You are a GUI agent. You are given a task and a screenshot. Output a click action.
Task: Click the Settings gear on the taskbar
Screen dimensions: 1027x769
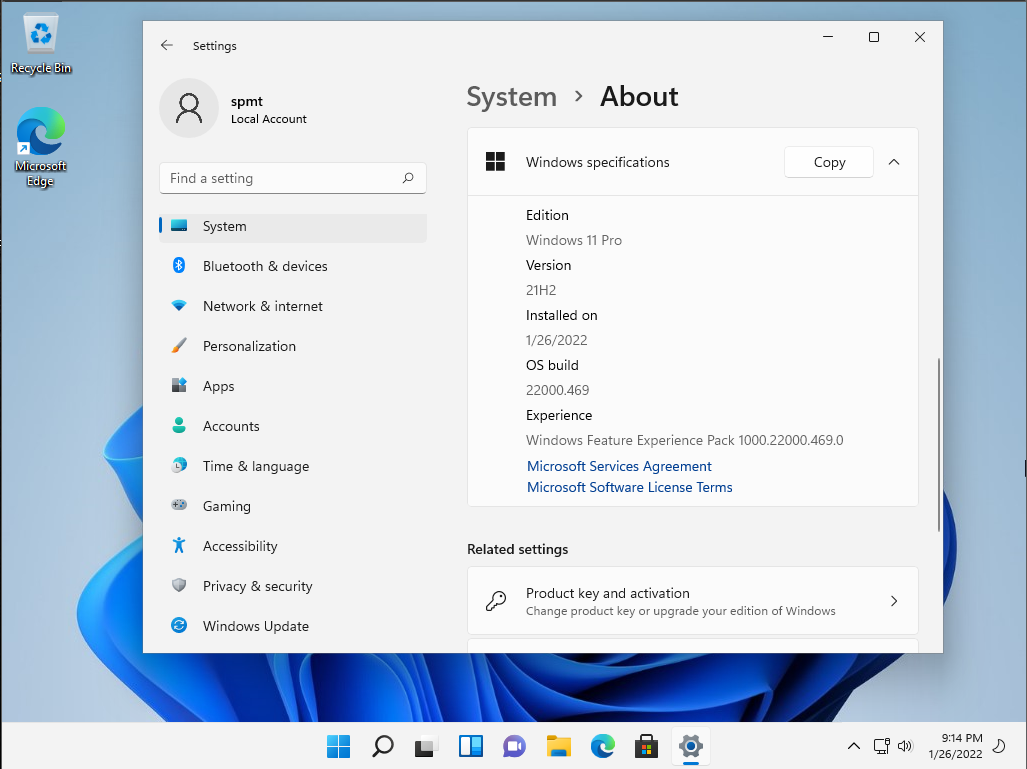tap(690, 746)
